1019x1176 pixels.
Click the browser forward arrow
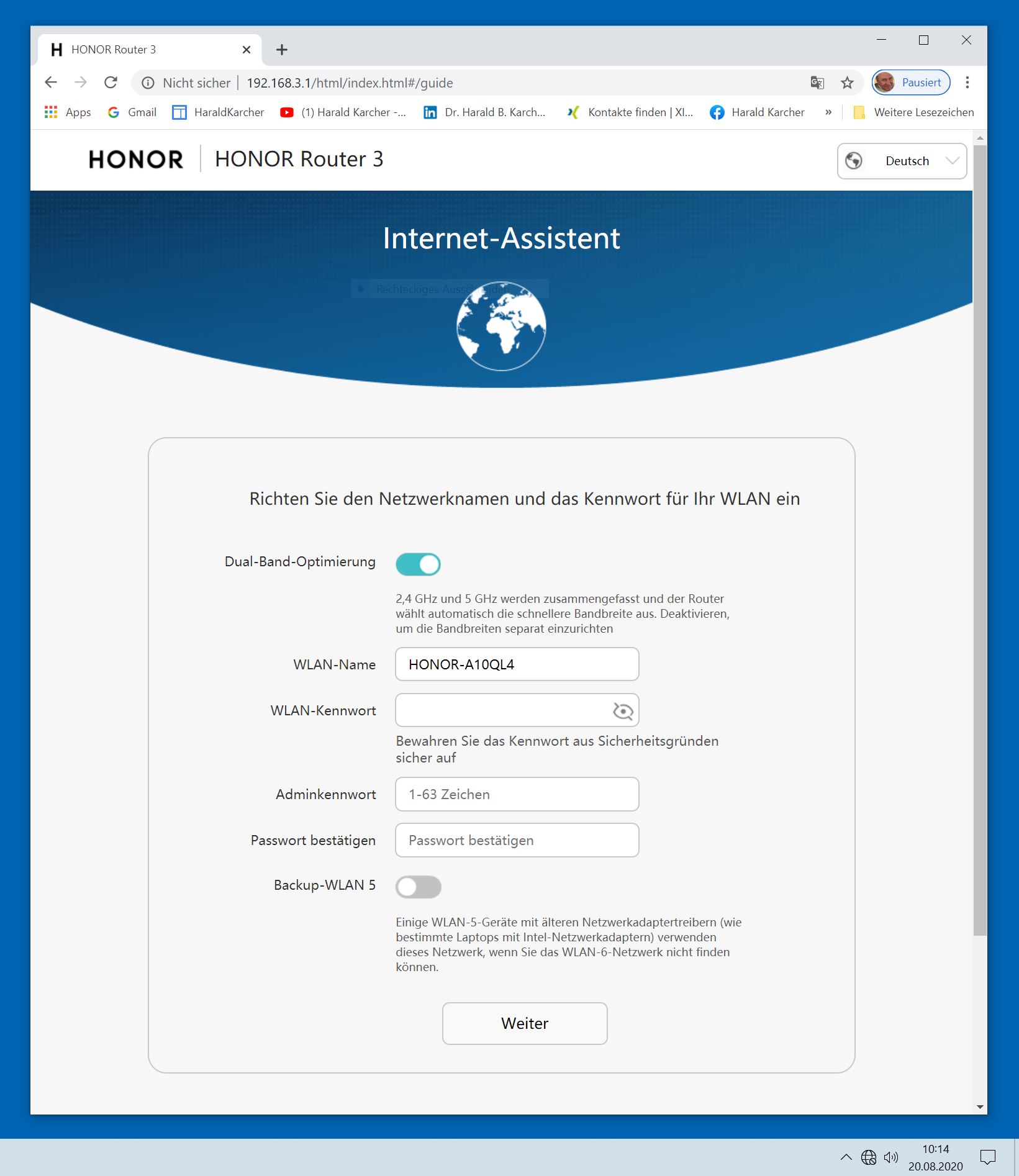click(x=81, y=83)
